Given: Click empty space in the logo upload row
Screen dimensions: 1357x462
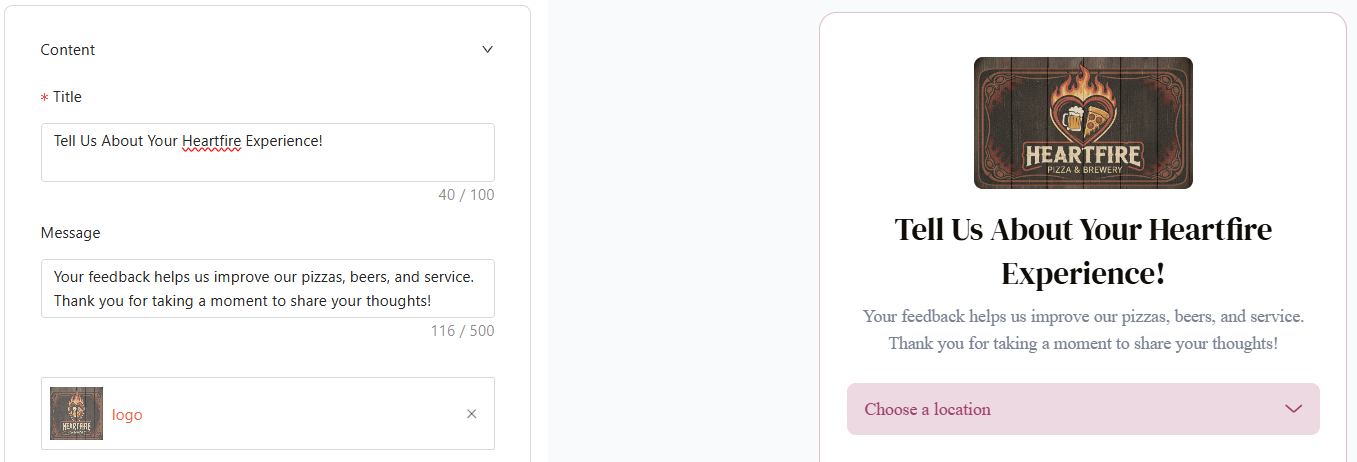Looking at the screenshot, I should coord(300,414).
